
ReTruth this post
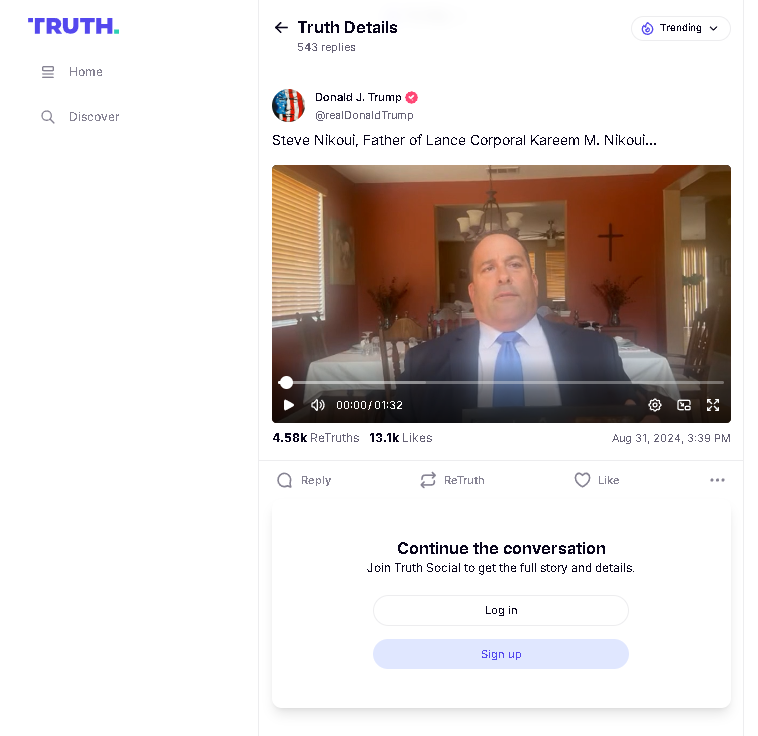click(452, 480)
